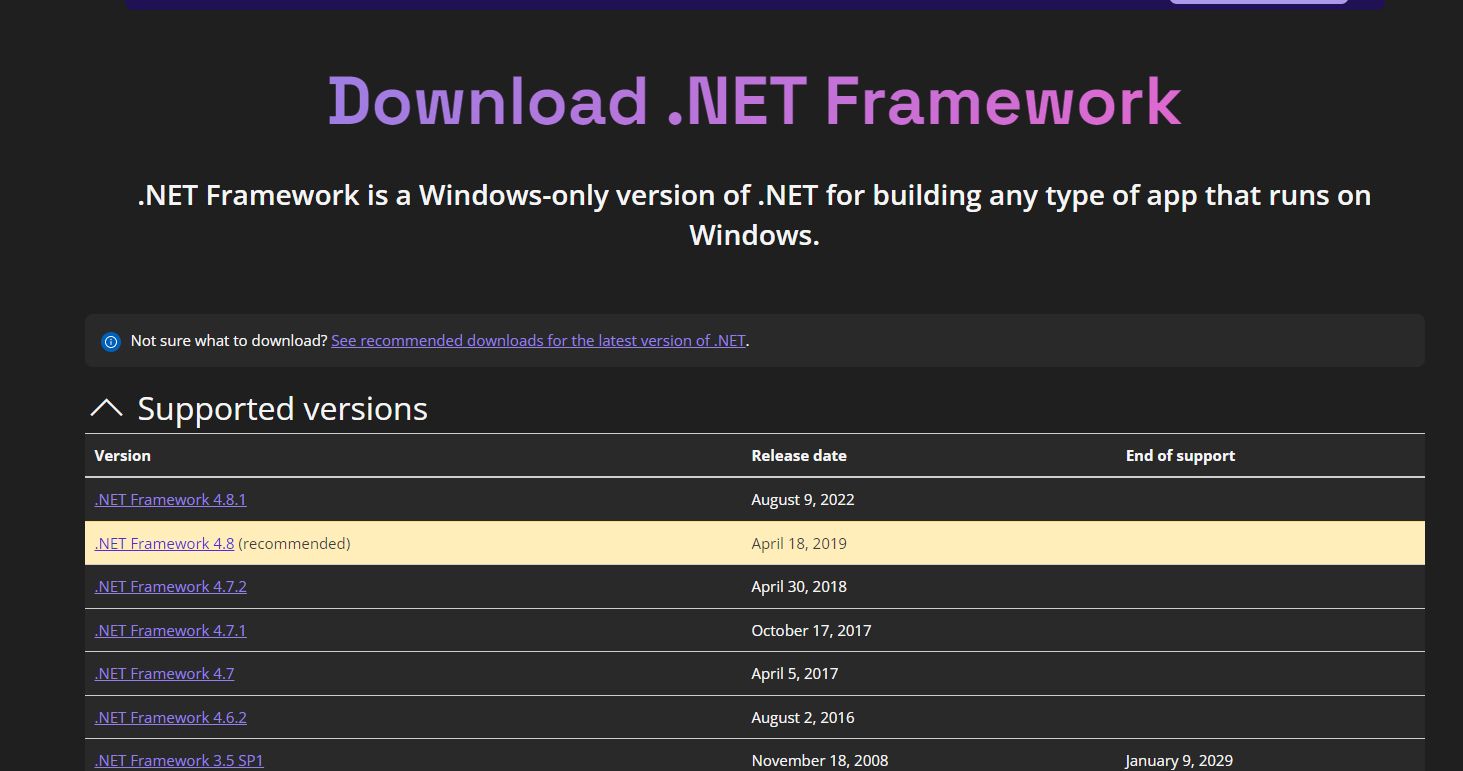
Task: Click the Download .NET Framework page title
Action: coord(754,100)
